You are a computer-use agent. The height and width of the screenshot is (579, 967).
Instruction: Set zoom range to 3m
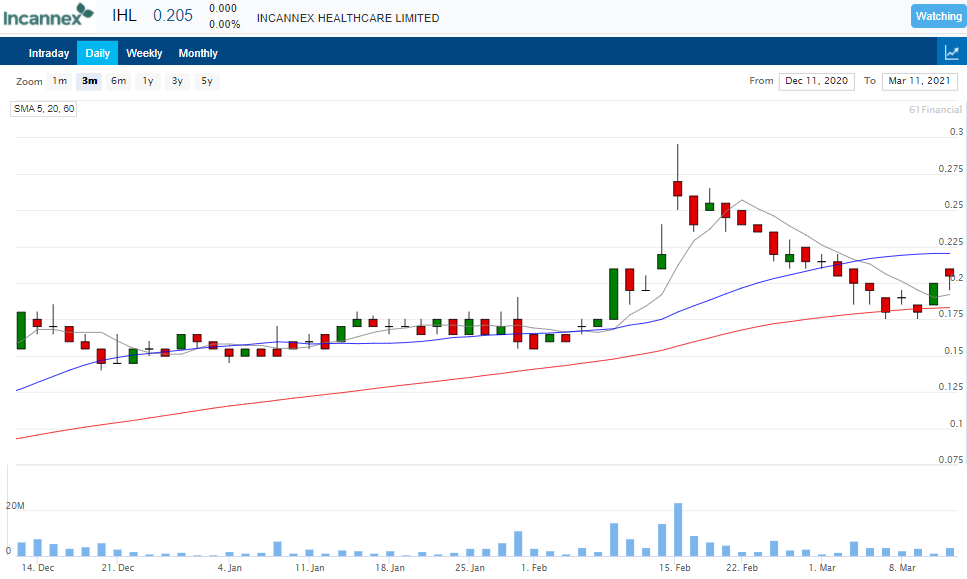click(x=89, y=81)
